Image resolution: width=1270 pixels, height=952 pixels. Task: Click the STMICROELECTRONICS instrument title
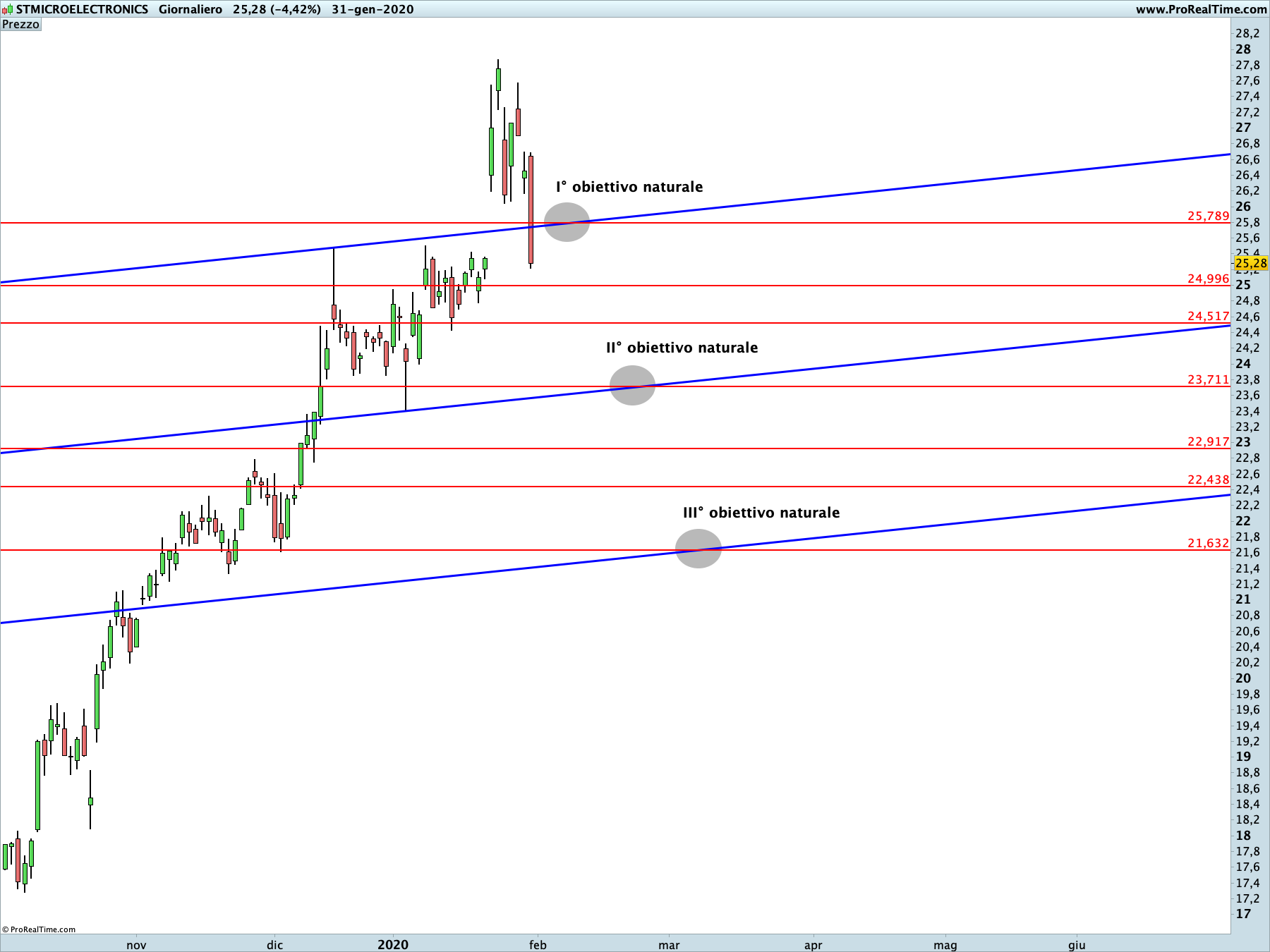pyautogui.click(x=82, y=9)
